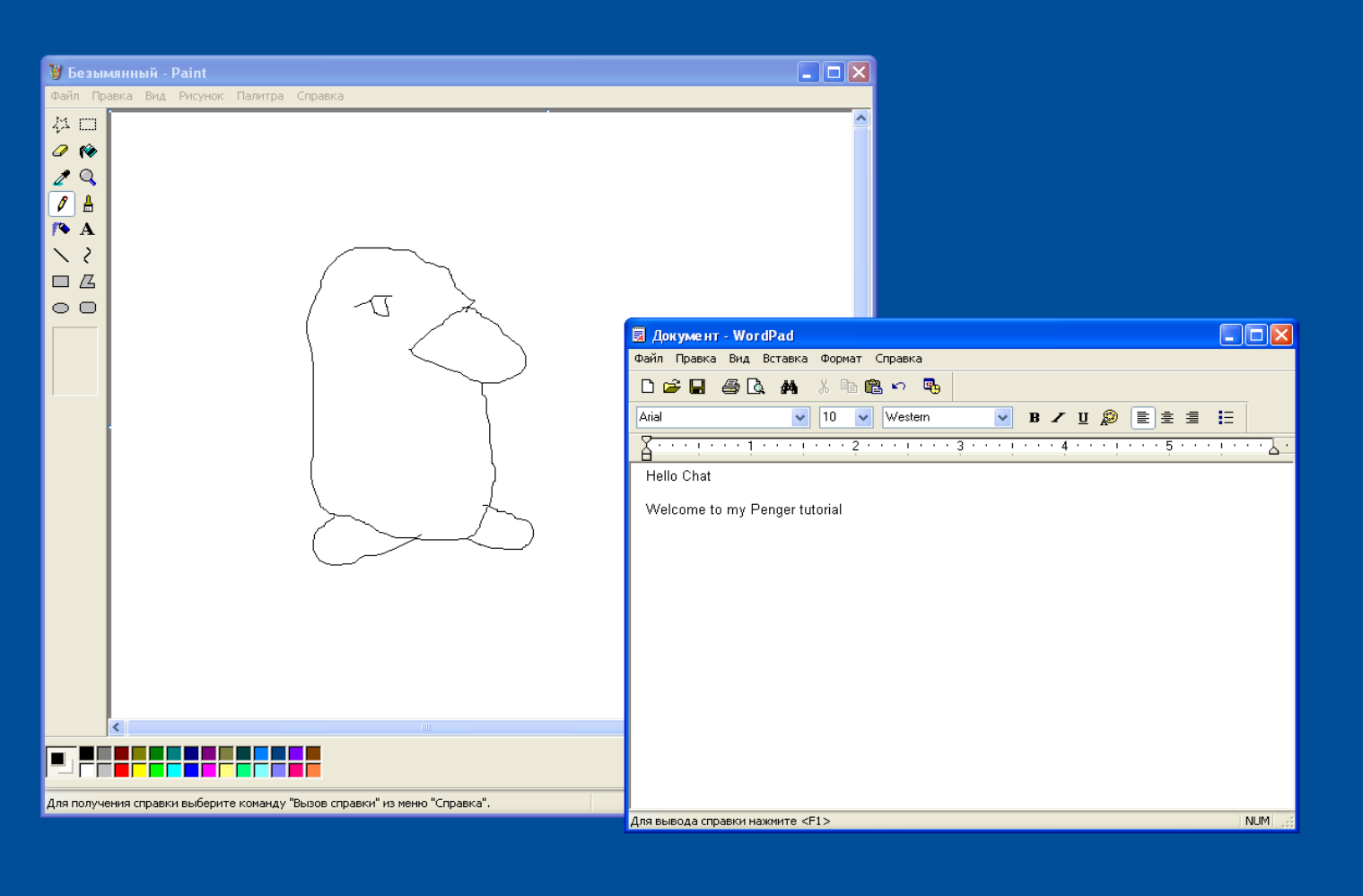Click the Print icon in WordPad

tap(730, 387)
